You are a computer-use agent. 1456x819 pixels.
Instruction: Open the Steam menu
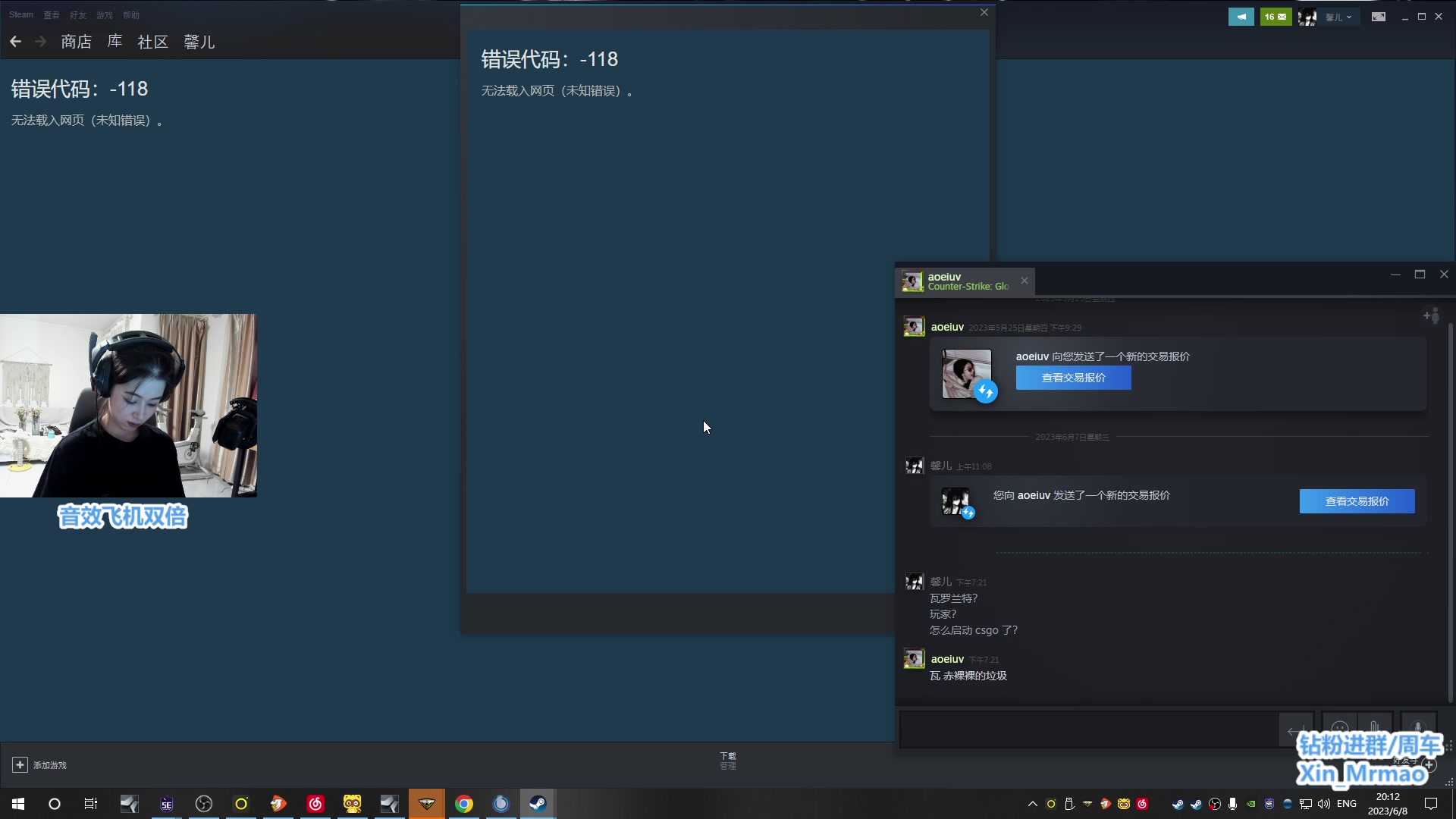[21, 14]
